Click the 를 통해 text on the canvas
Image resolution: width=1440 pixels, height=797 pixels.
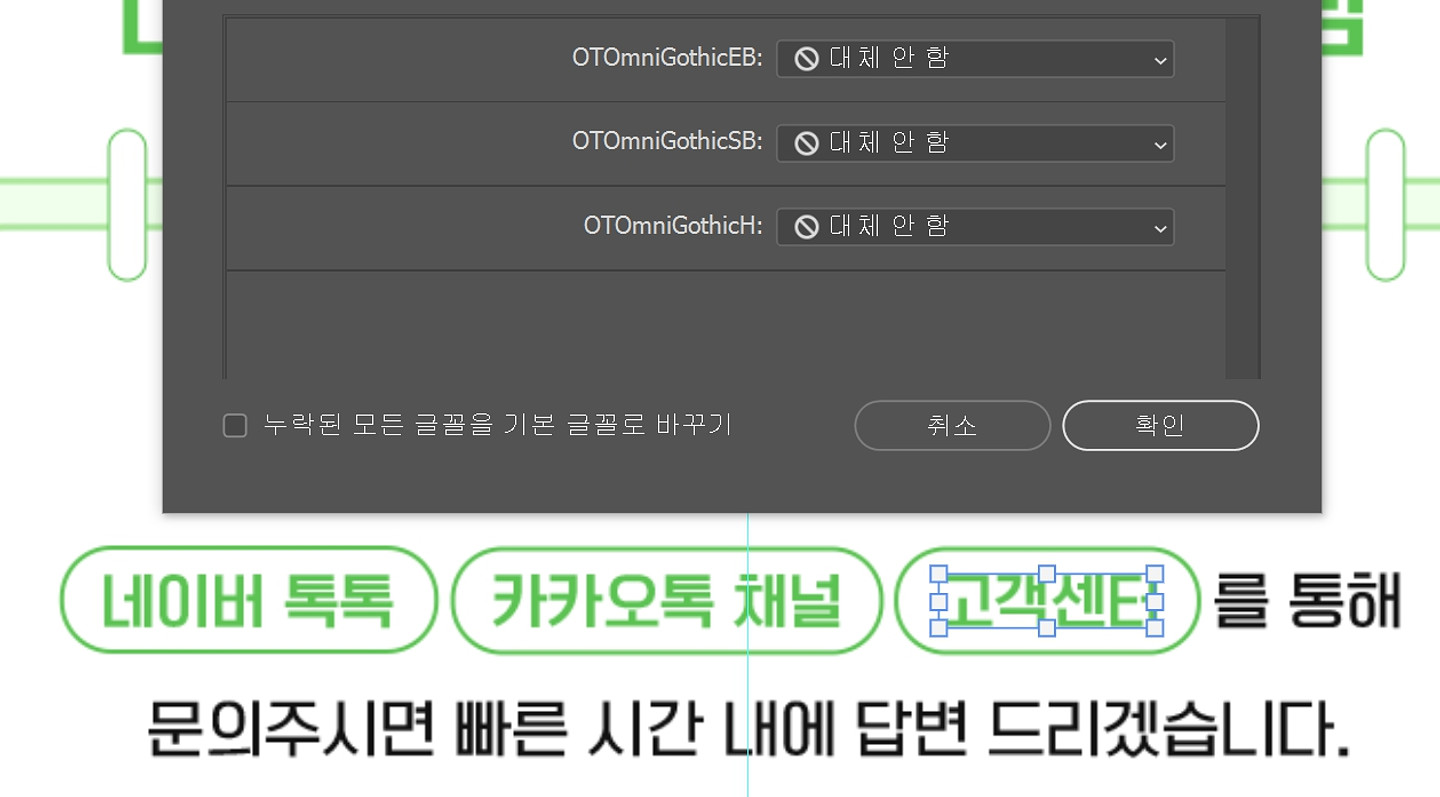click(x=1306, y=601)
